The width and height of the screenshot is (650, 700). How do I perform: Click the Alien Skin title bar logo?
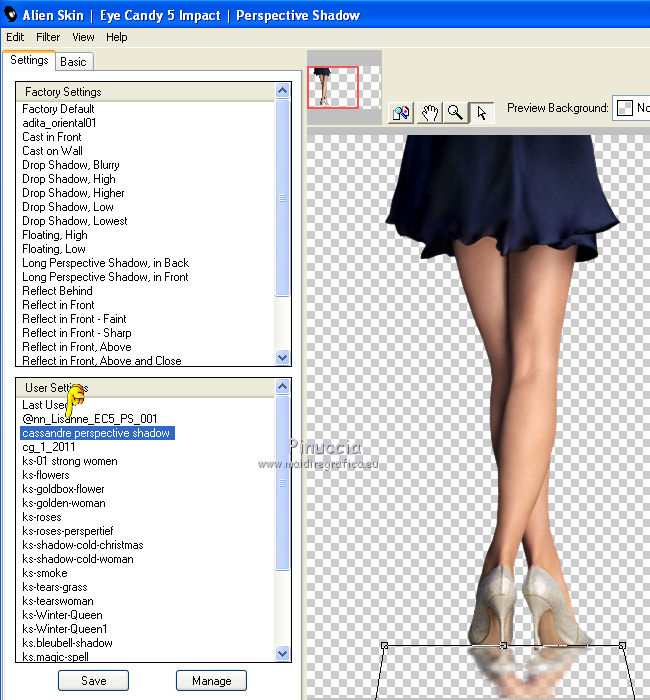[10, 14]
